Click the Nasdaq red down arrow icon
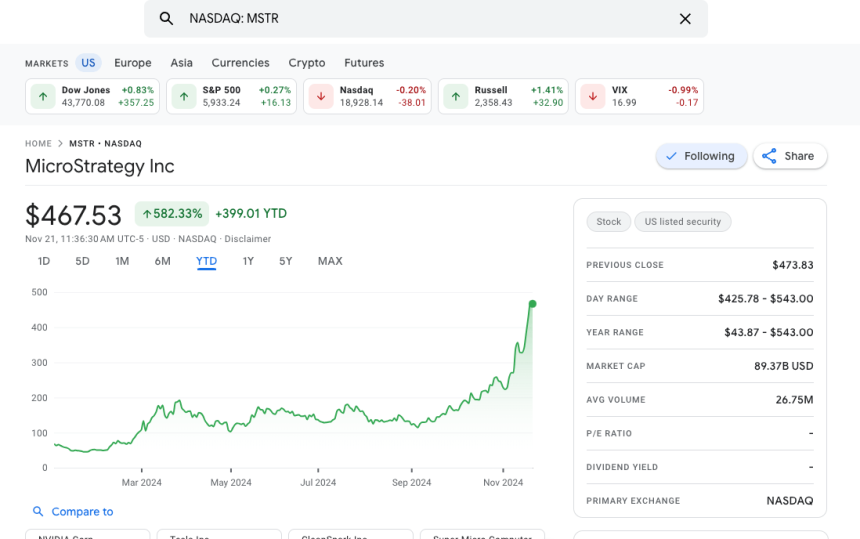 321,97
